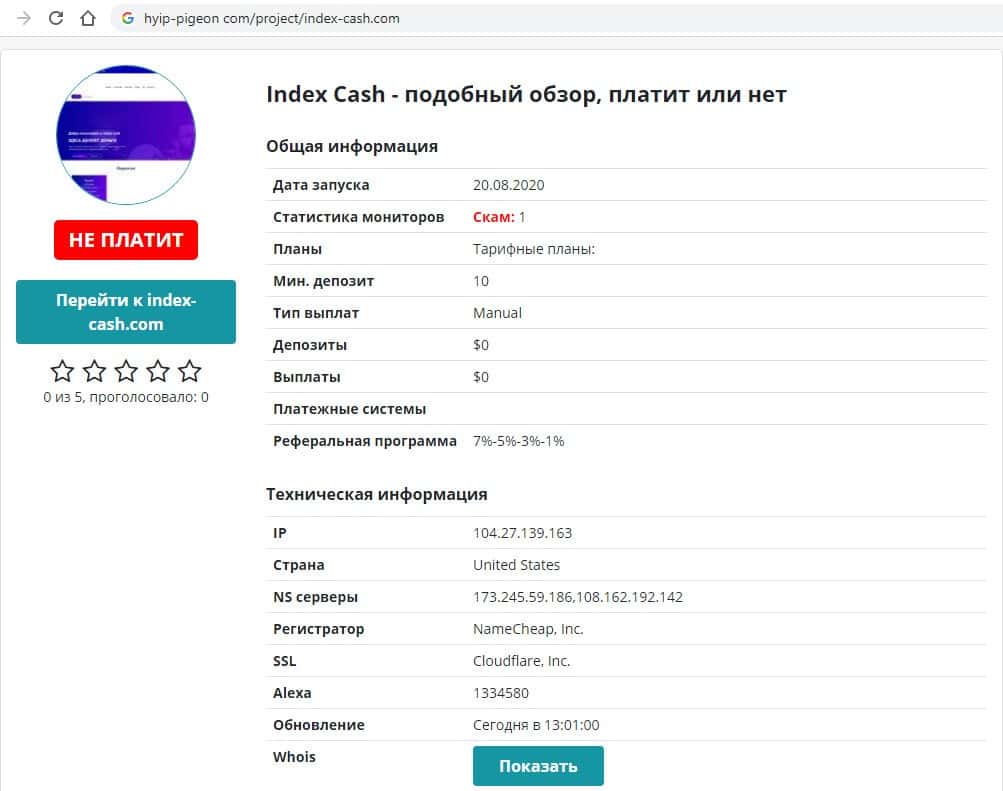This screenshot has height=791, width=1003.
Task: Click Перейти к index-cash.com button
Action: point(126,312)
